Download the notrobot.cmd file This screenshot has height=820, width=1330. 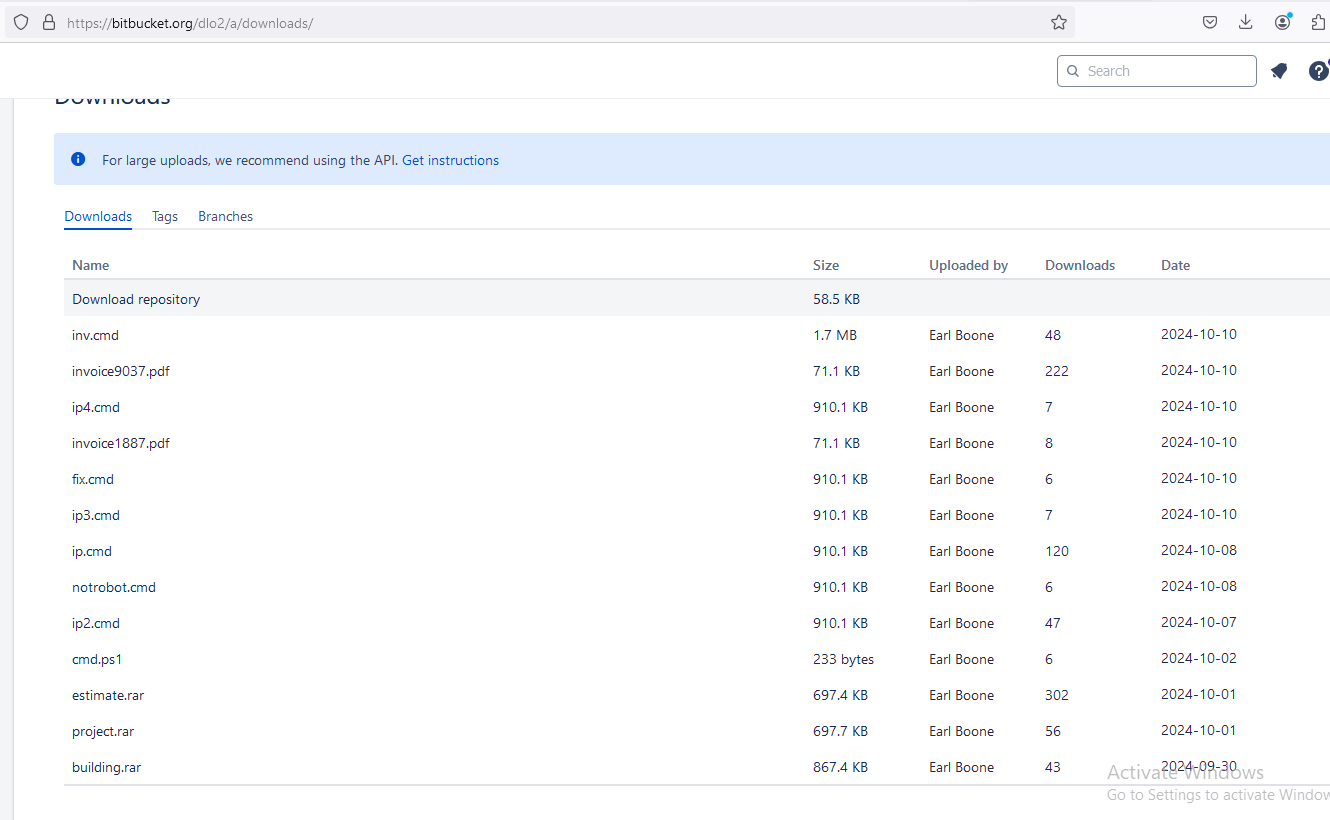(114, 587)
